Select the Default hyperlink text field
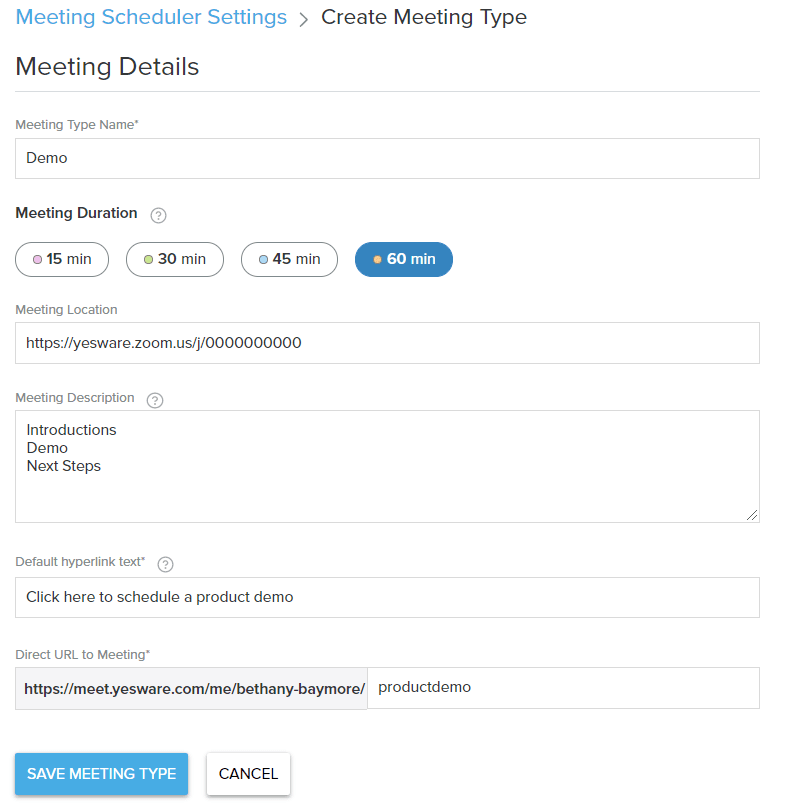 click(387, 596)
